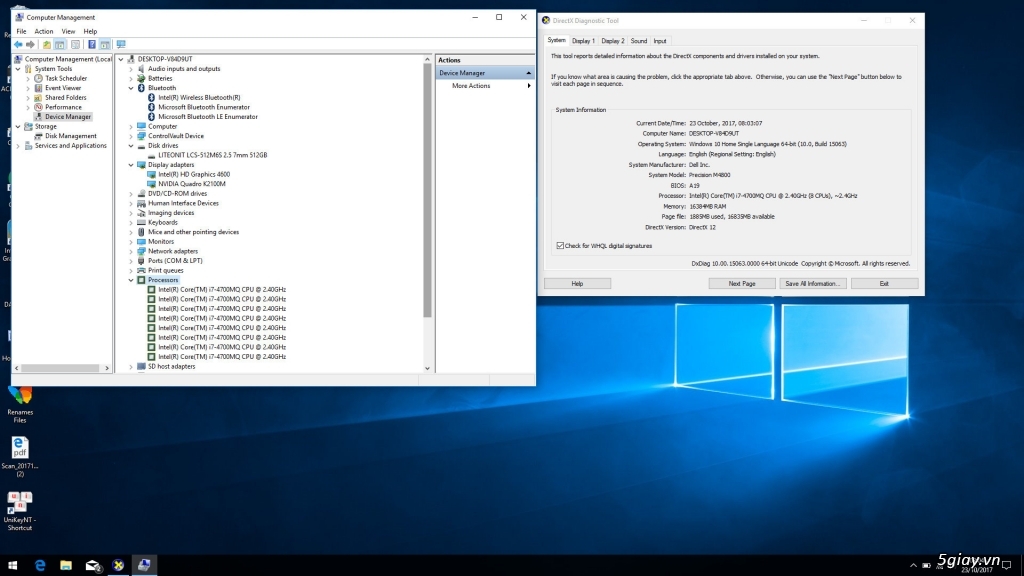Viewport: 1024px width, 576px height.
Task: Click the Microsoft Edge icon on the taskbar
Action: pyautogui.click(x=41, y=566)
